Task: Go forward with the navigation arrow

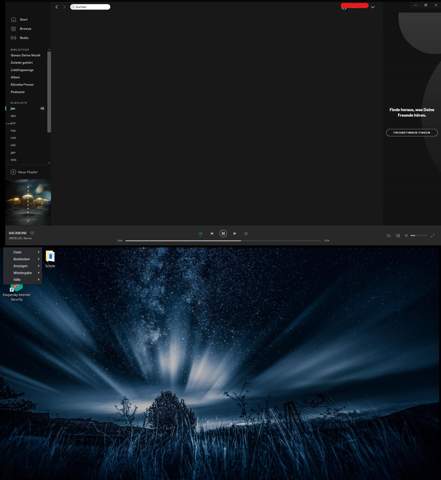Action: click(64, 7)
